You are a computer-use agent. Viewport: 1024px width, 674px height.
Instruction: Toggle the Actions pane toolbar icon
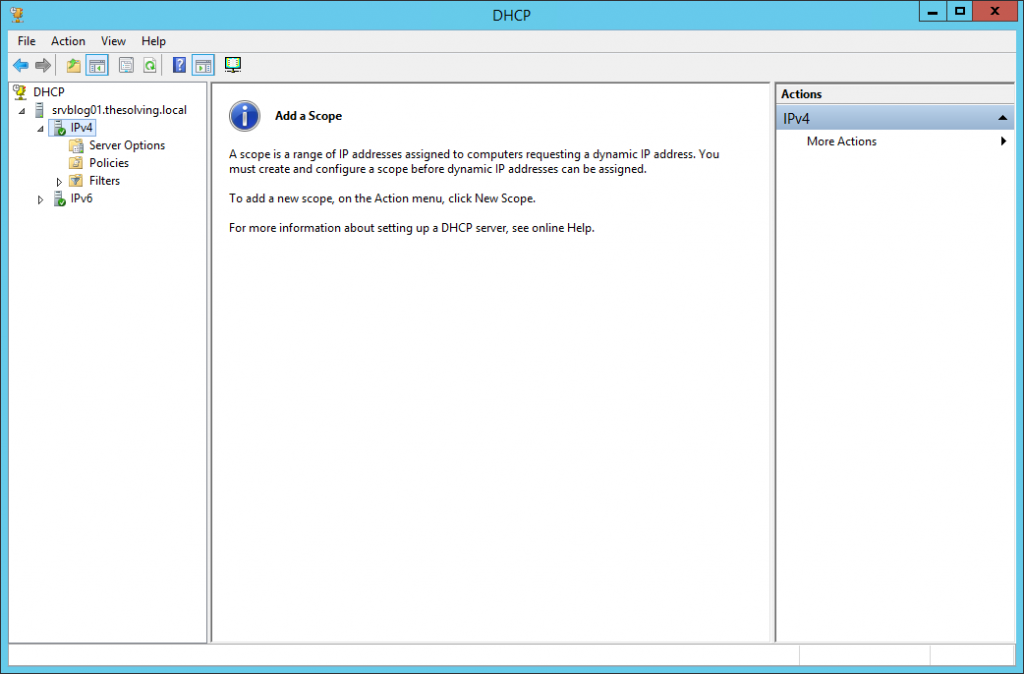coord(202,65)
